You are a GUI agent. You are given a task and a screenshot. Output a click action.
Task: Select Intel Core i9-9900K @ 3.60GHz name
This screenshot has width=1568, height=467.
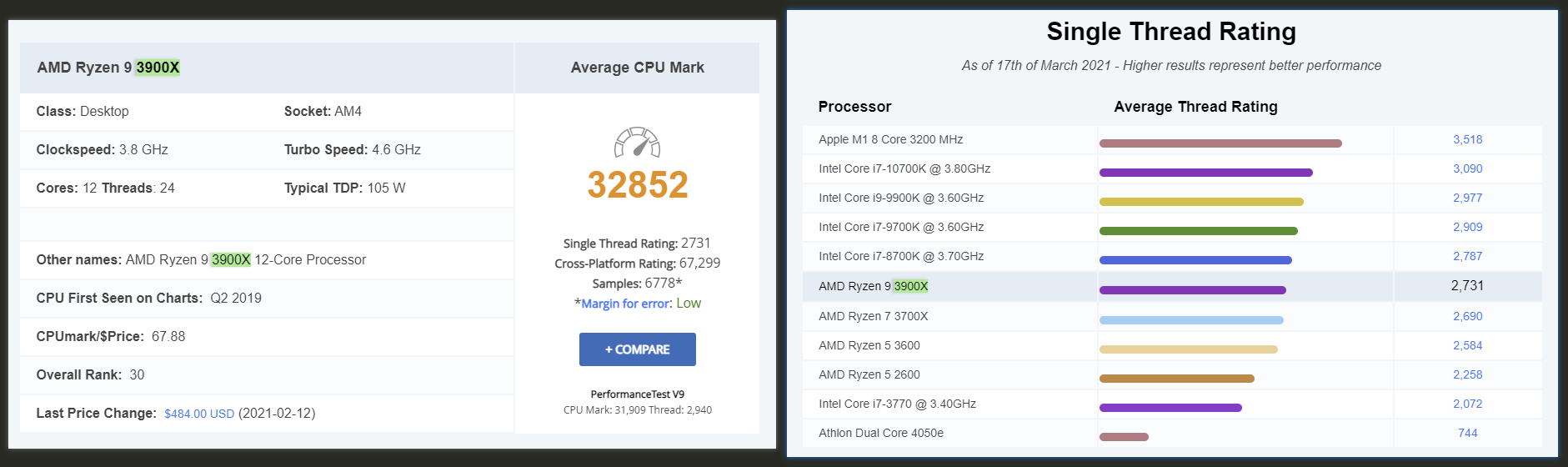point(901,198)
